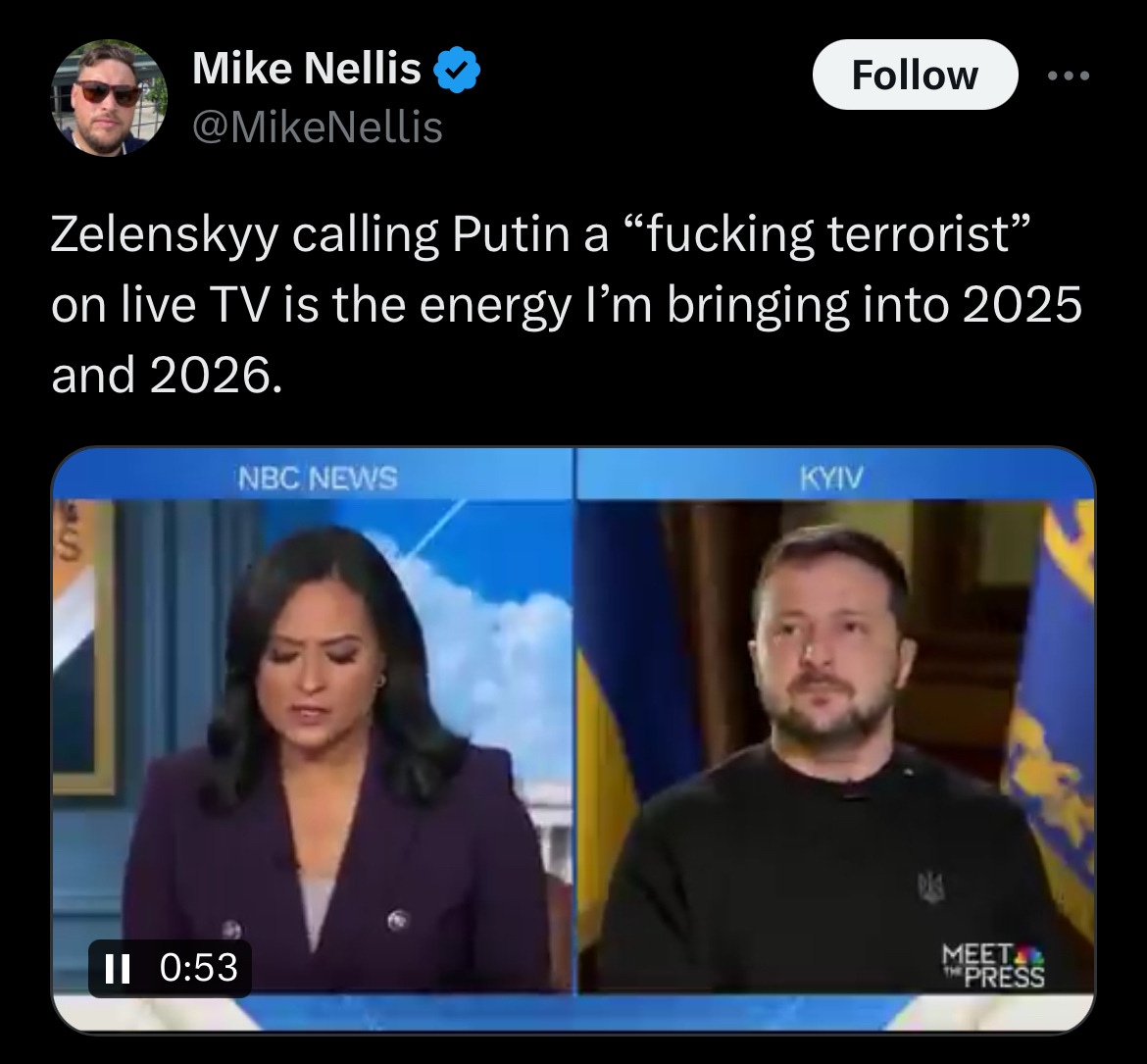This screenshot has width=1147, height=1064.
Task: Click the word Zelenskyy in the tweet
Action: tap(166, 234)
